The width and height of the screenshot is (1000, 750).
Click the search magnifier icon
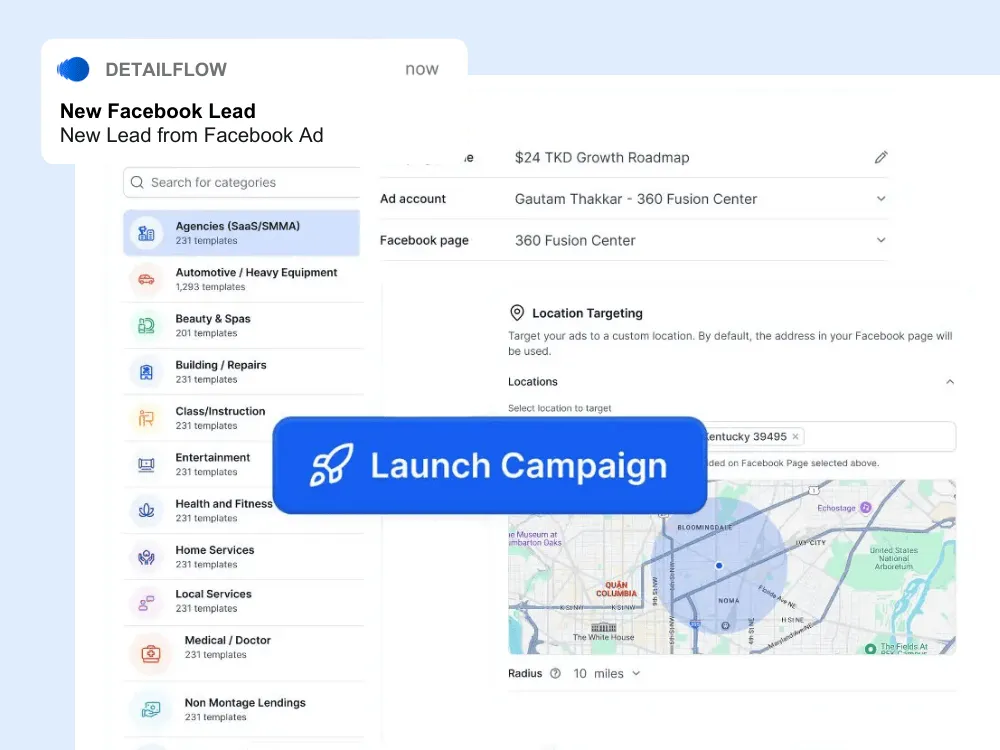click(137, 182)
